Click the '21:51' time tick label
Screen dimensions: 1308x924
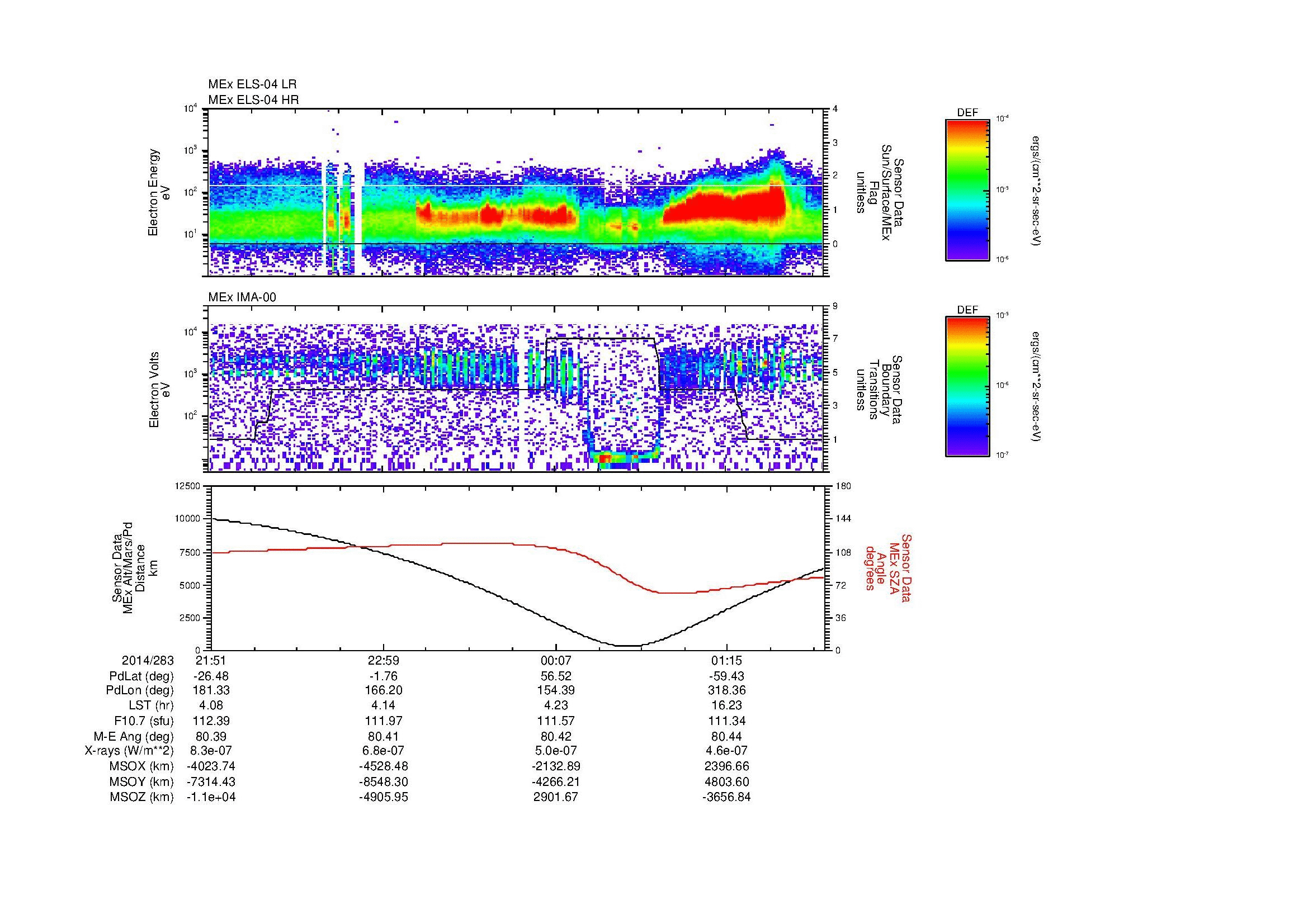[211, 660]
